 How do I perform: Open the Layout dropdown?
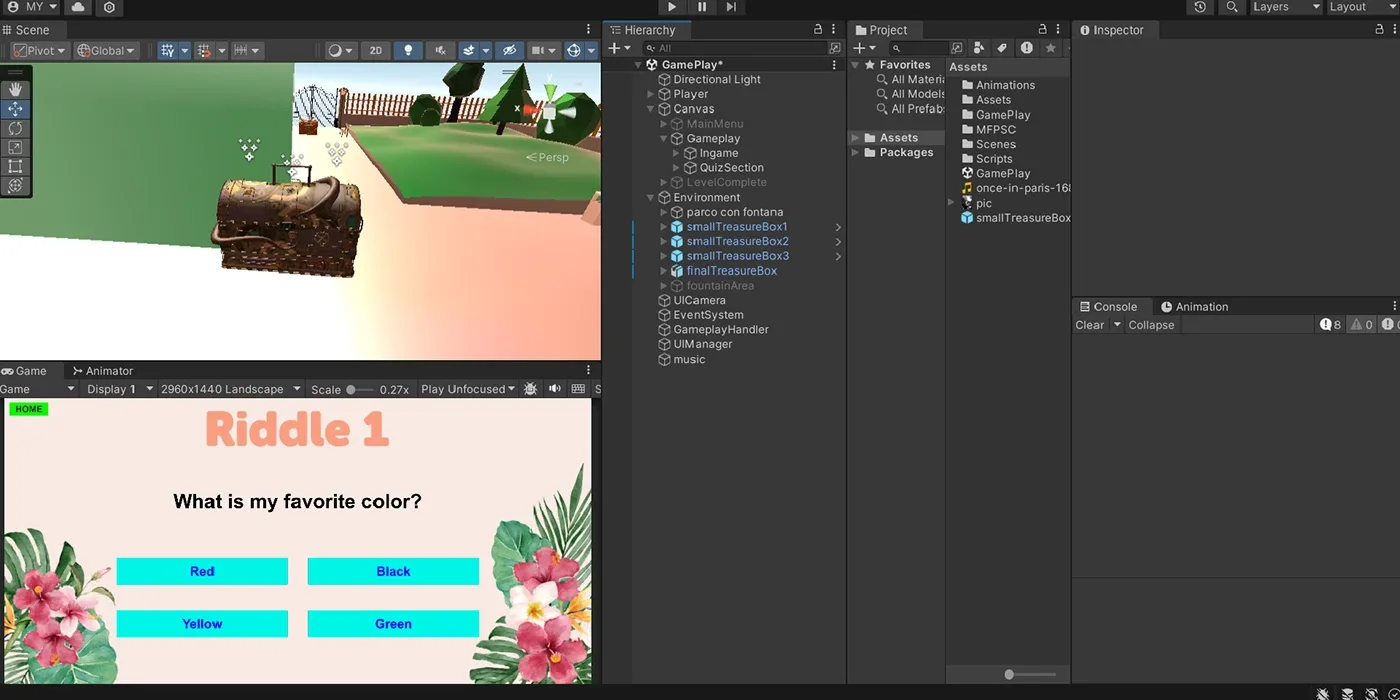pyautogui.click(x=1362, y=7)
